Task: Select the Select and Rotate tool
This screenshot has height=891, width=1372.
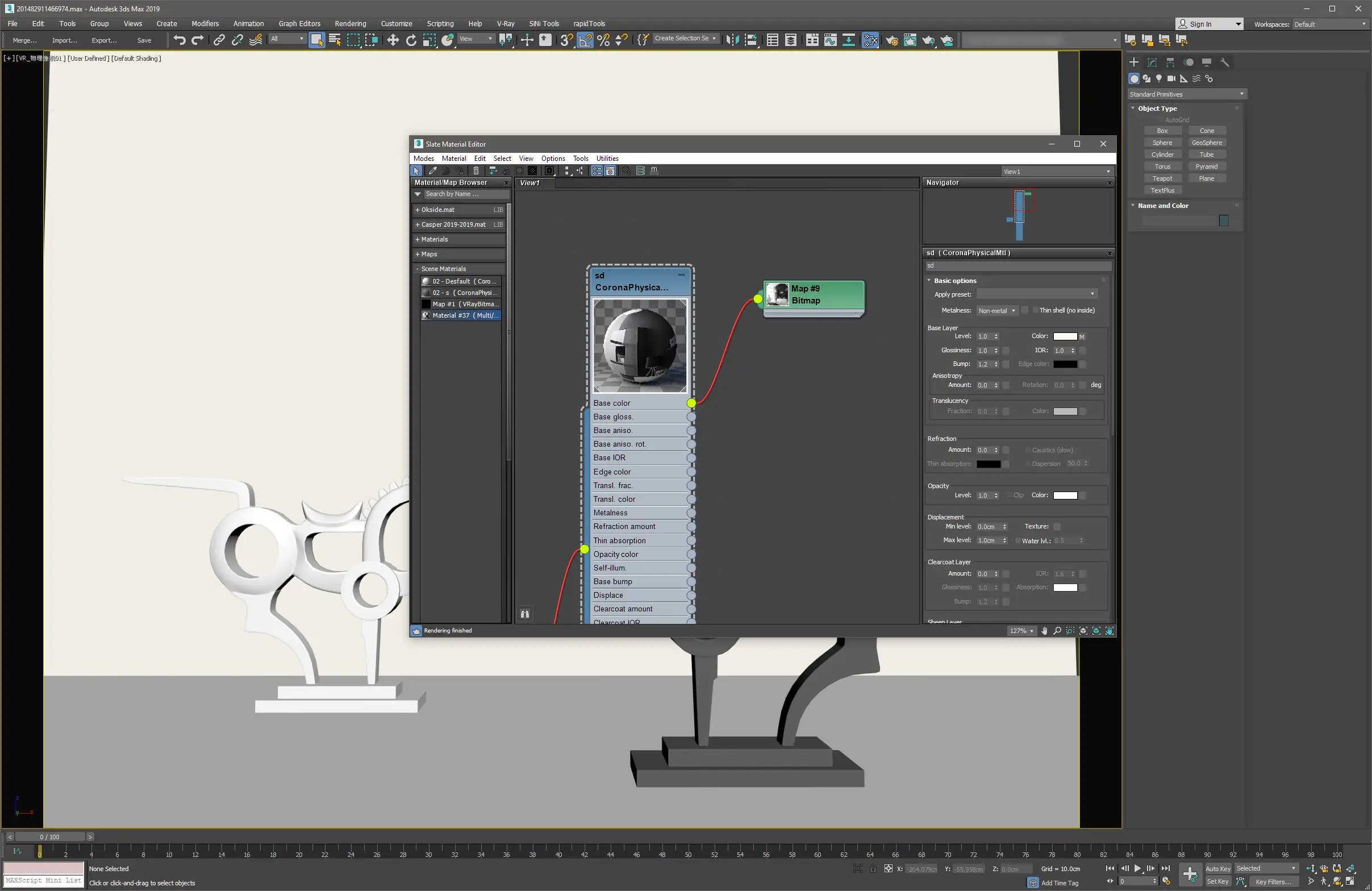Action: (x=411, y=40)
